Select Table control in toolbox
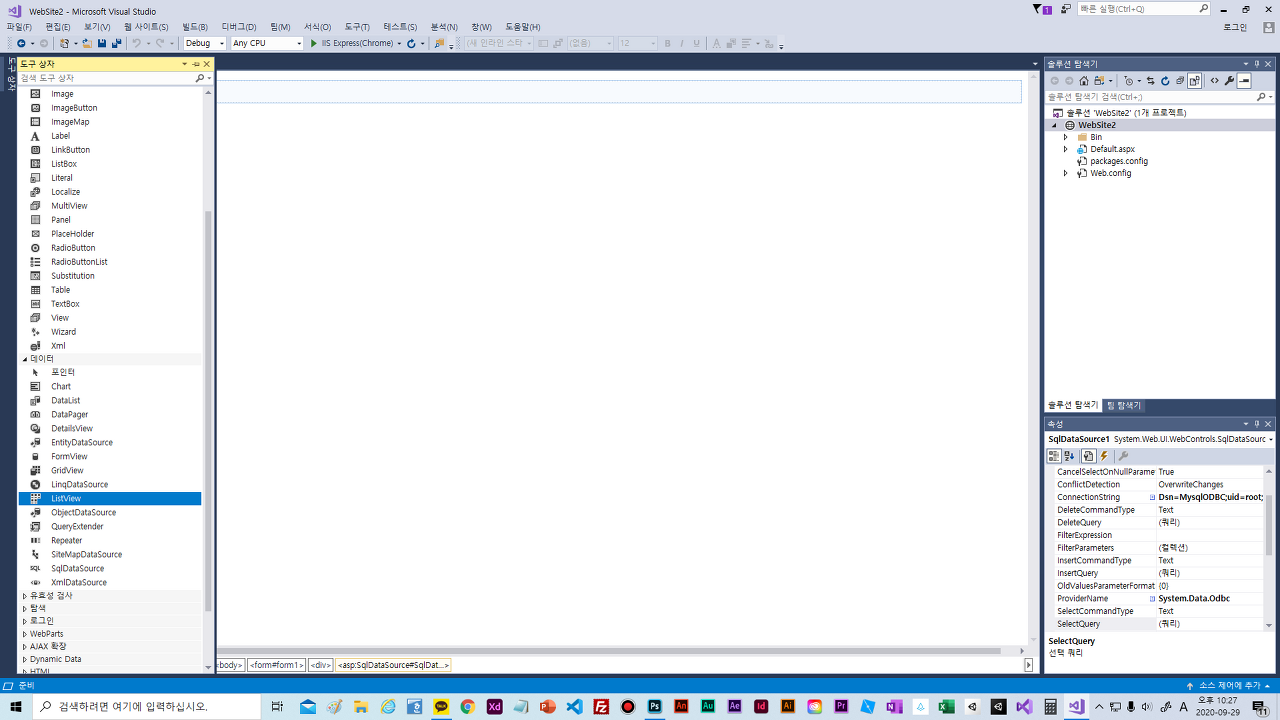The image size is (1280, 720). [x=110, y=289]
